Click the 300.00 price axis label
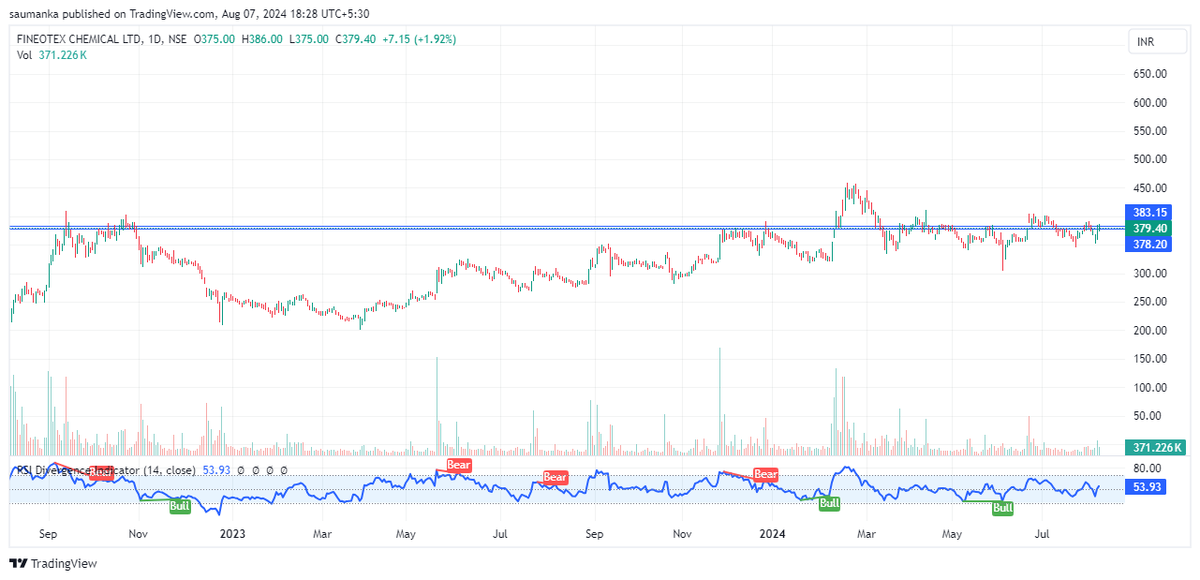The height and width of the screenshot is (580, 1200). [x=1150, y=274]
